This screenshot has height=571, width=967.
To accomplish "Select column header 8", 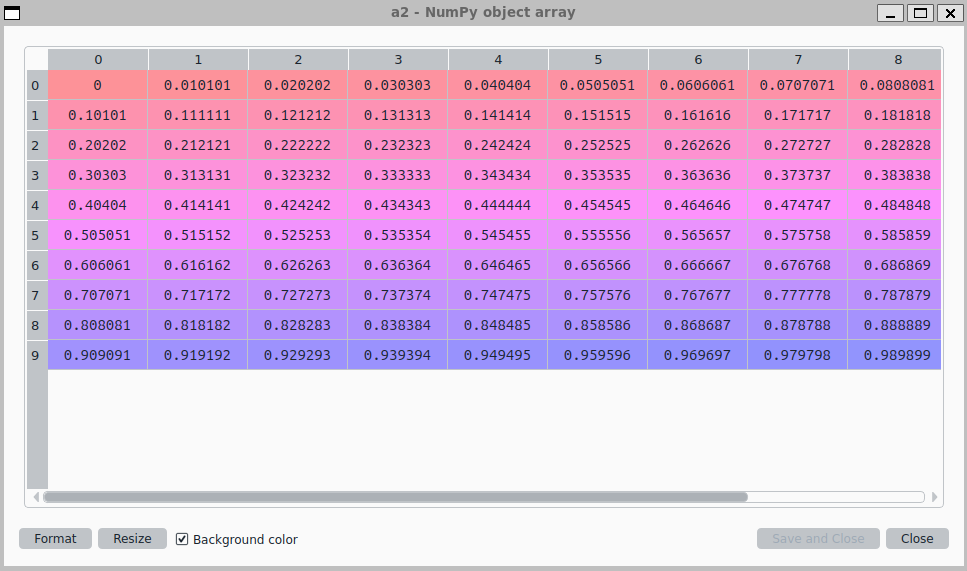I will click(895, 59).
